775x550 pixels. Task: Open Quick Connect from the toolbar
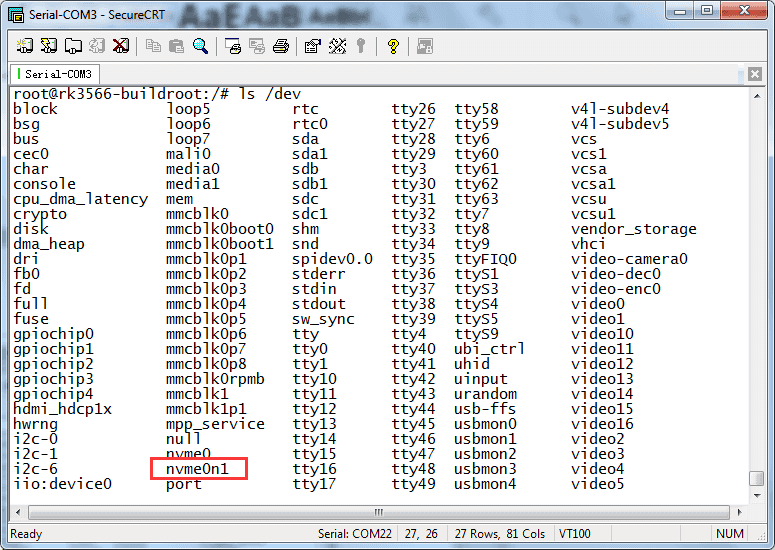[x=49, y=46]
